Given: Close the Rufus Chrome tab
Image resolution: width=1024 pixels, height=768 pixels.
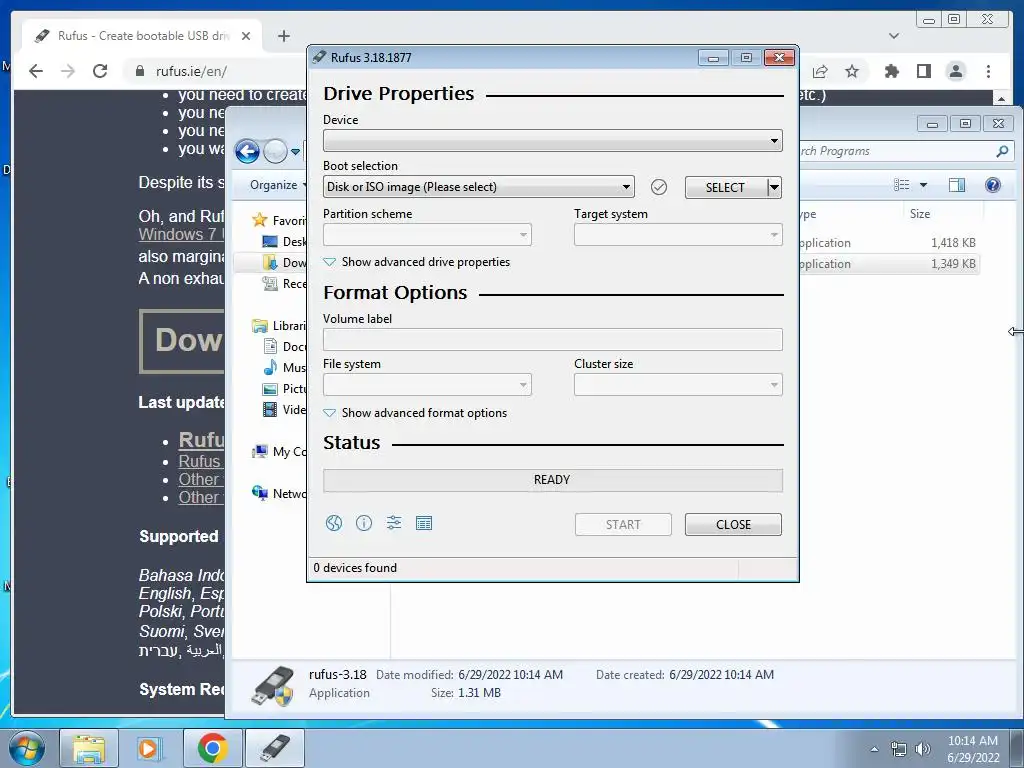Looking at the screenshot, I should pos(246,36).
